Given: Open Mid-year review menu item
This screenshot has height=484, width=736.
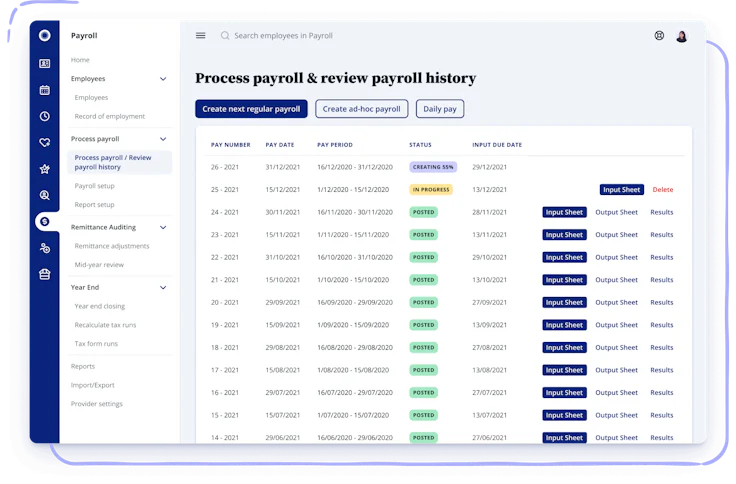Looking at the screenshot, I should [x=99, y=265].
